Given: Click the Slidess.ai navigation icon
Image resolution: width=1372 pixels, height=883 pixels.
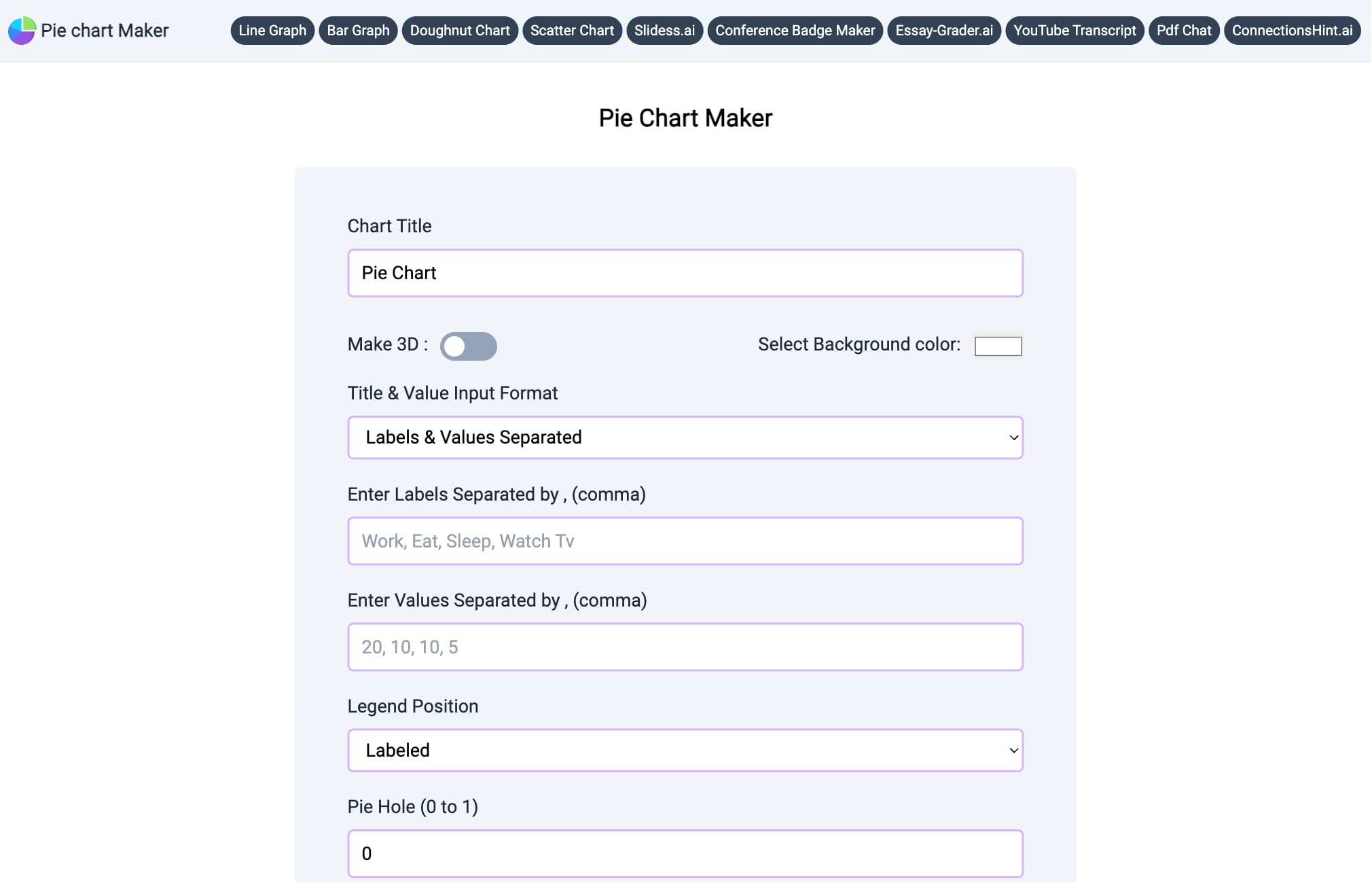Looking at the screenshot, I should (665, 31).
